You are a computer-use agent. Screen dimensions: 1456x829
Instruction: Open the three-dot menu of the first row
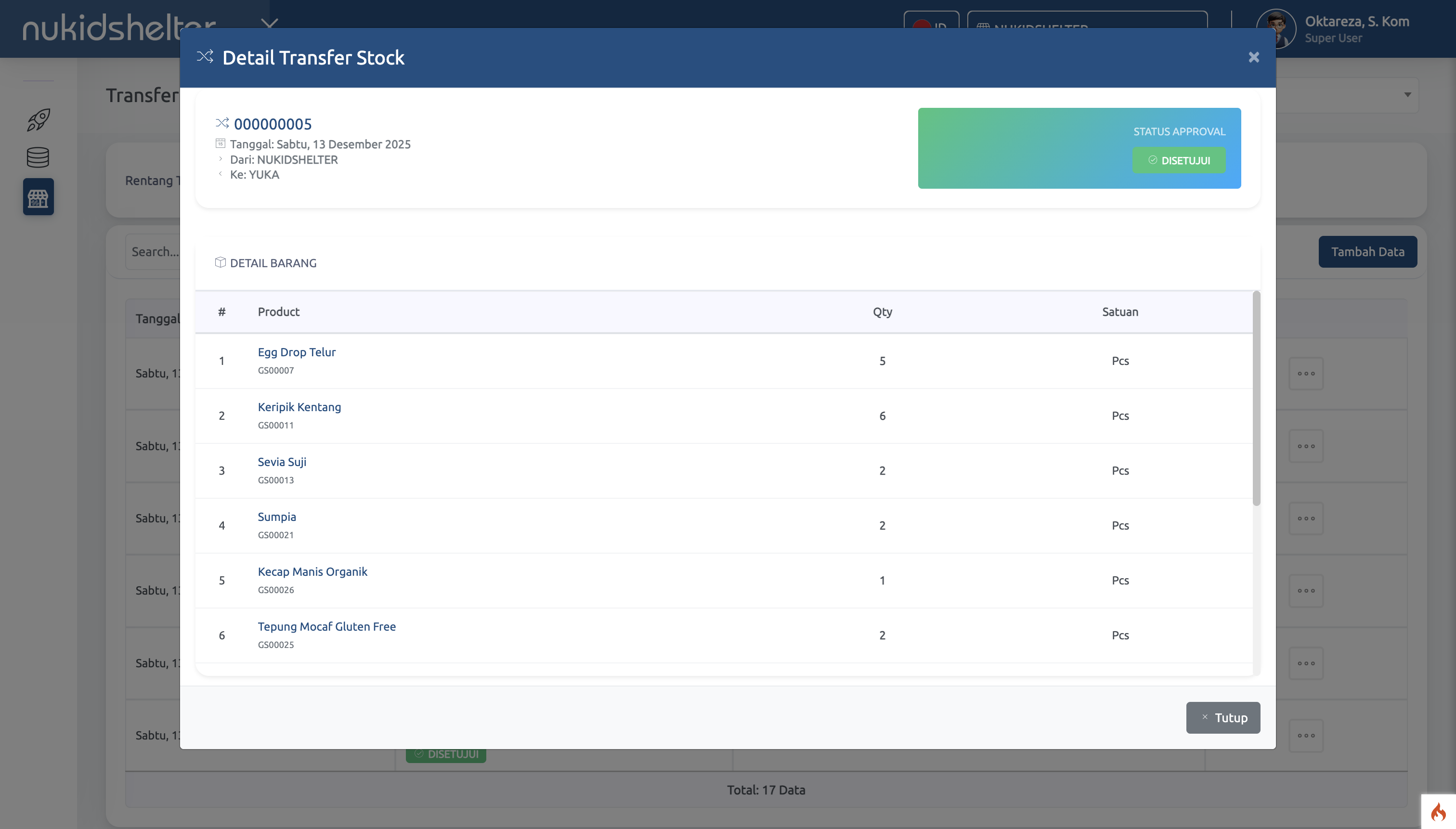click(1306, 374)
